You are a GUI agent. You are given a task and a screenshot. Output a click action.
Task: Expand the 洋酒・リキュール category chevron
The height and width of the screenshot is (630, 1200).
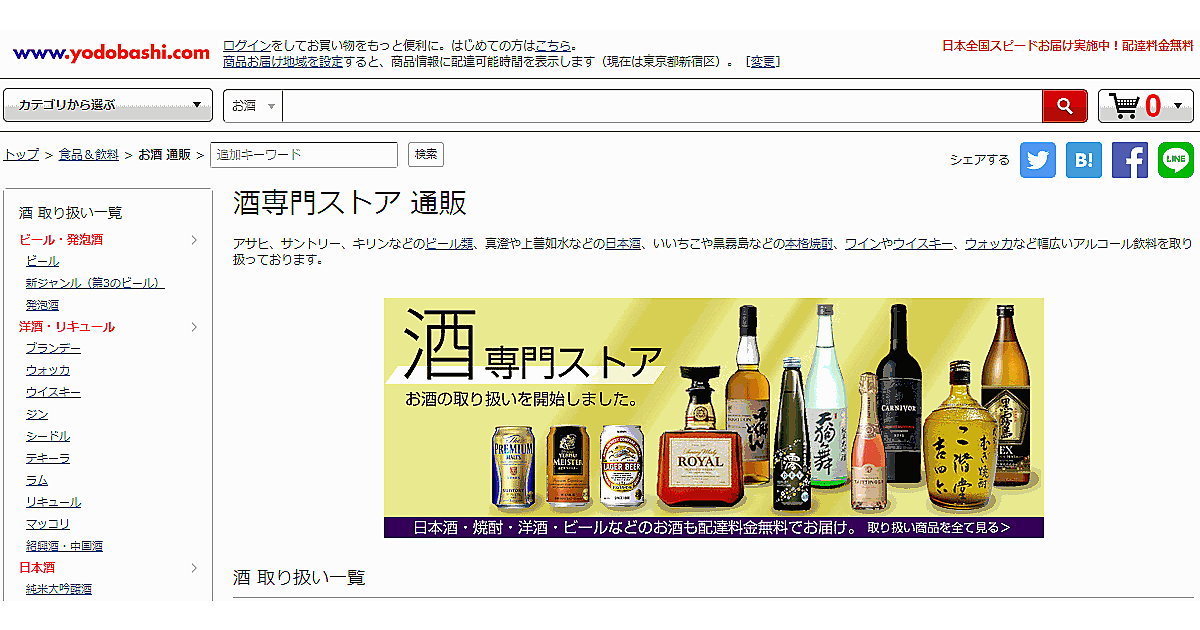[x=194, y=327]
